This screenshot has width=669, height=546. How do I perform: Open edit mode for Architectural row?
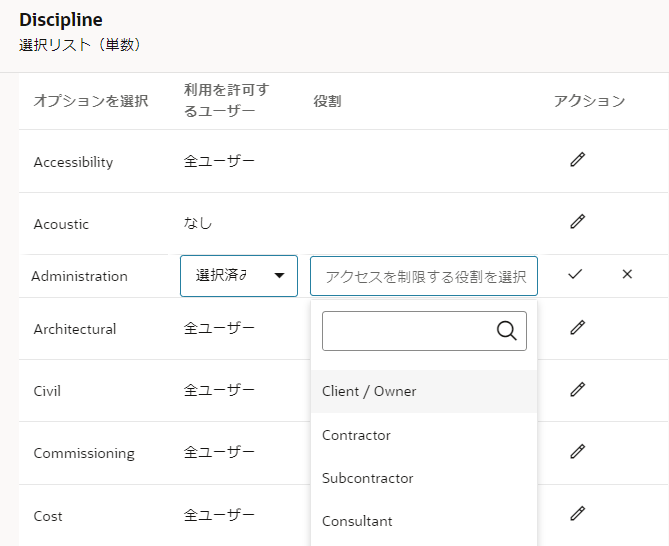[577, 327]
